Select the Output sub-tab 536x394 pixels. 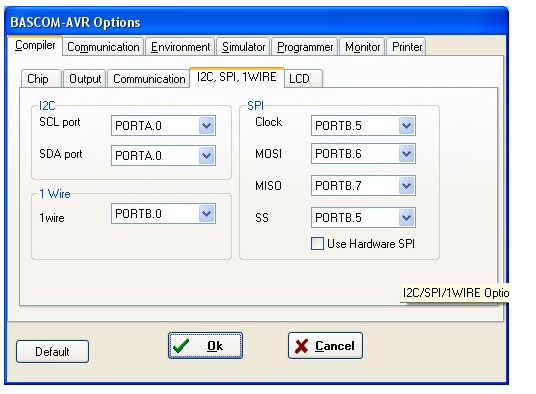[x=85, y=79]
